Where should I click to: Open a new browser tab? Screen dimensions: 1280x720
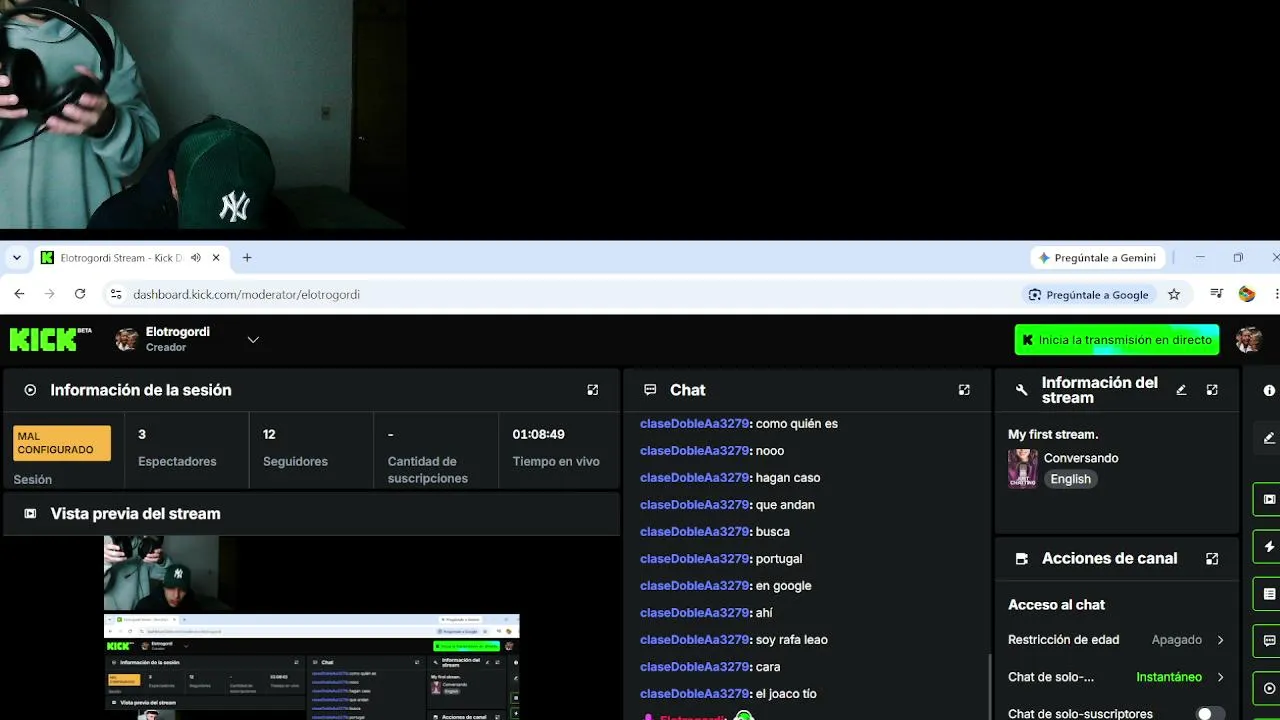point(247,258)
